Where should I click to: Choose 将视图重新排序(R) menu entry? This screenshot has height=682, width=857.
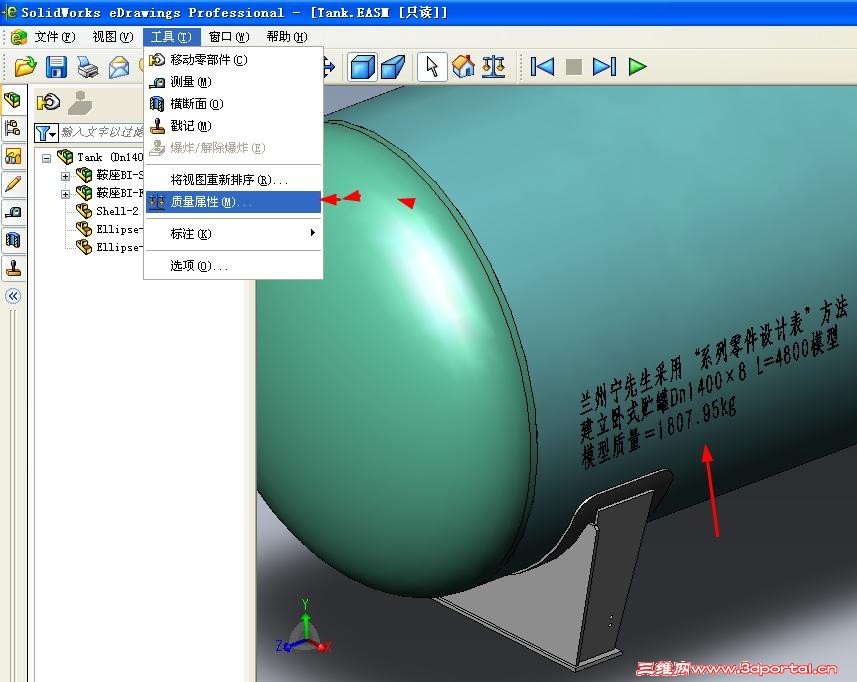coord(233,180)
